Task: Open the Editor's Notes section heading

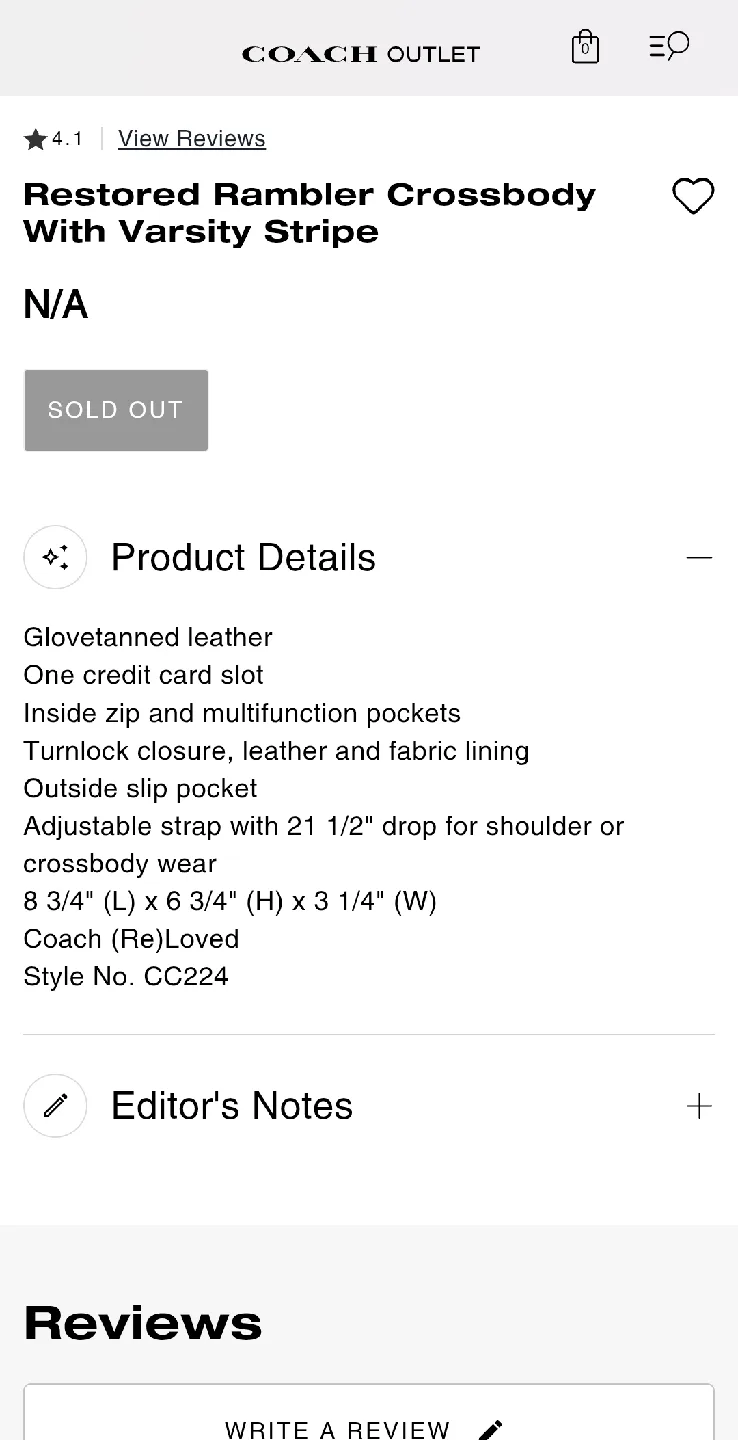Action: point(232,1106)
